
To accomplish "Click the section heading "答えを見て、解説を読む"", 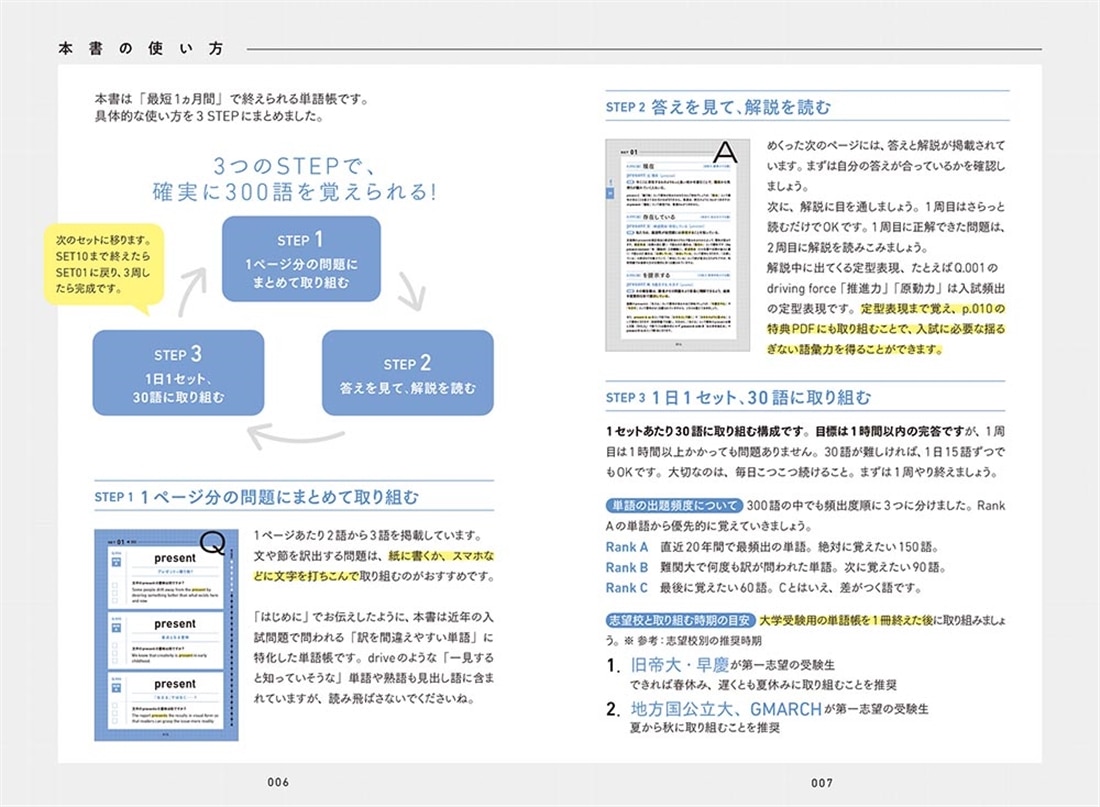I will pyautogui.click(x=741, y=107).
